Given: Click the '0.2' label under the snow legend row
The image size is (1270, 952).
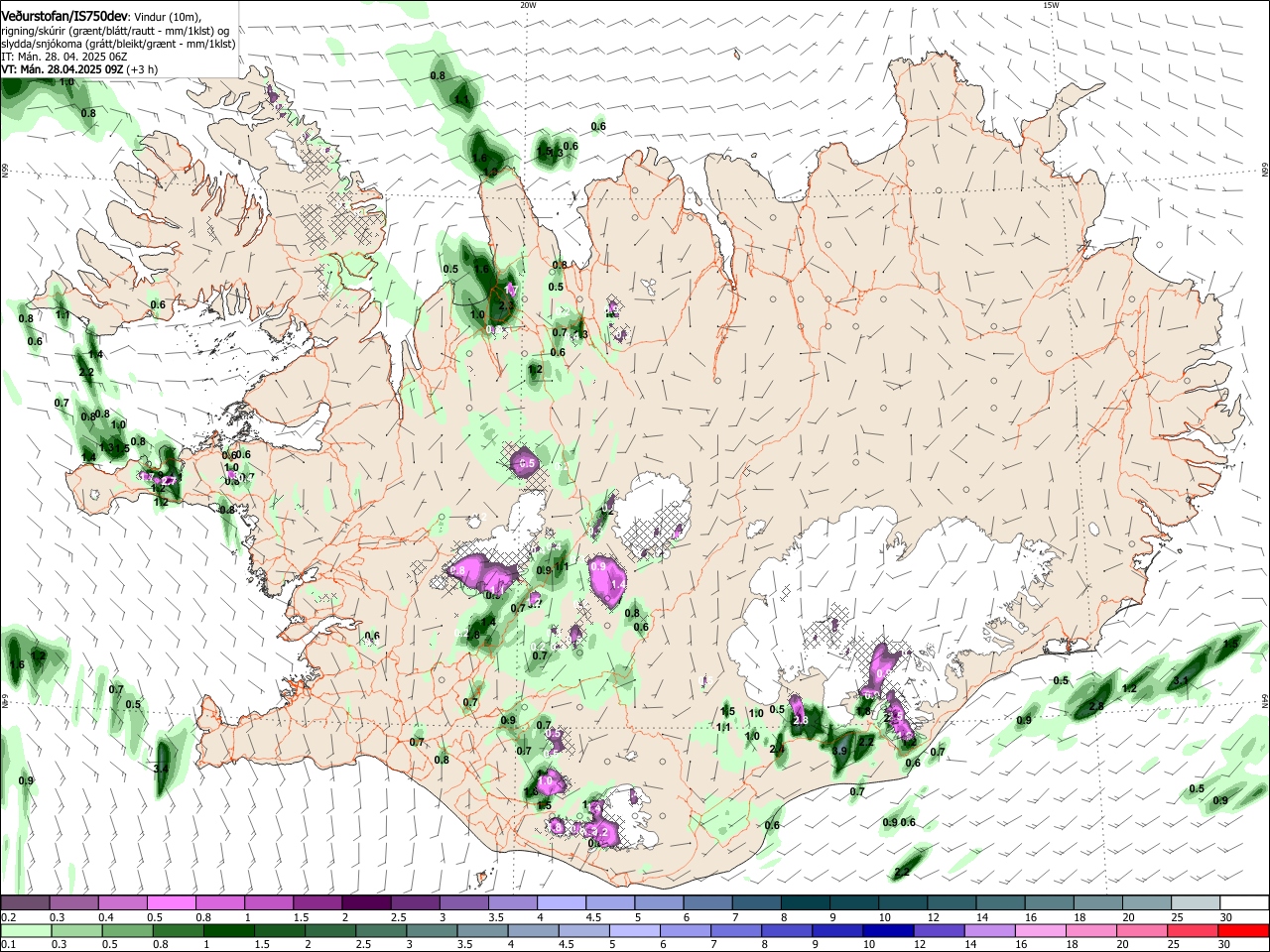Looking at the screenshot, I should pos(9,917).
